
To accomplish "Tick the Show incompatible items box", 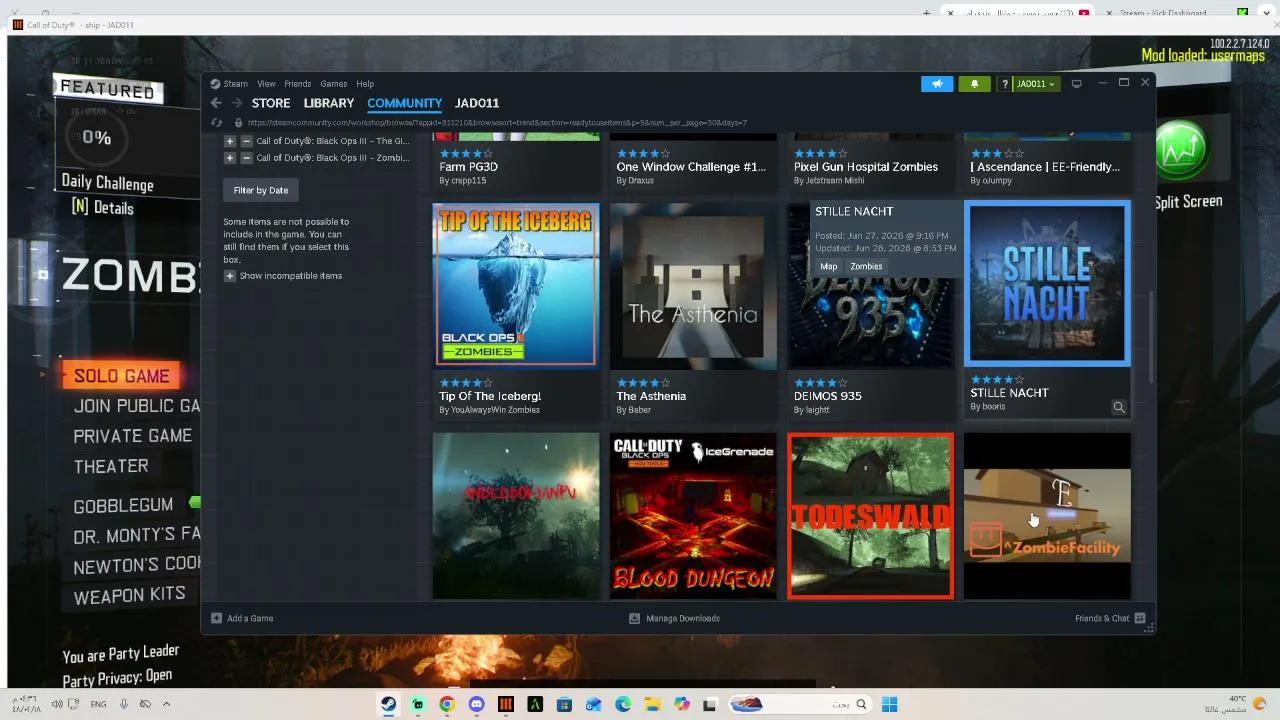I will tap(230, 276).
